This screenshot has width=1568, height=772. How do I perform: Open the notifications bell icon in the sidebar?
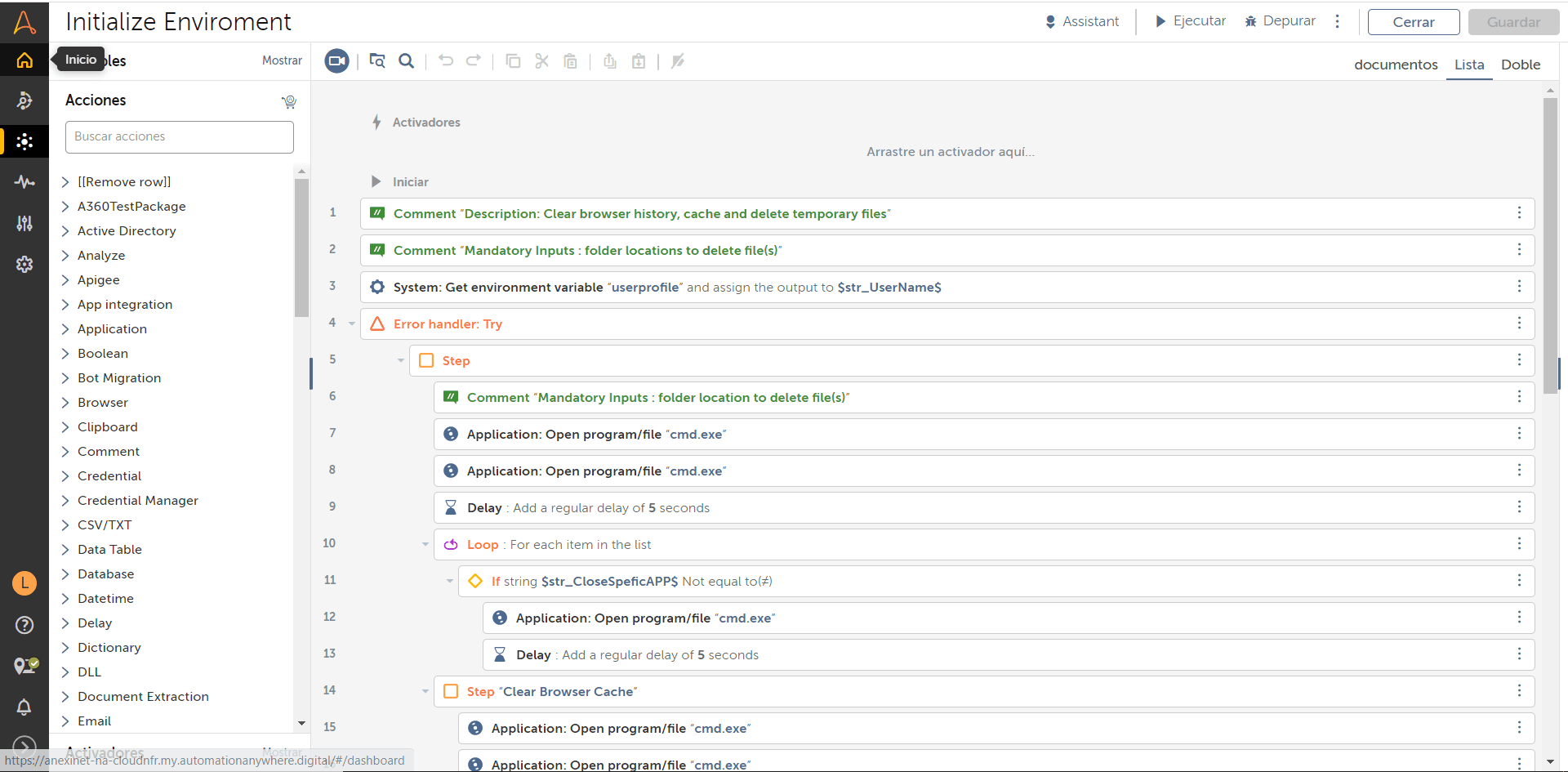point(24,707)
